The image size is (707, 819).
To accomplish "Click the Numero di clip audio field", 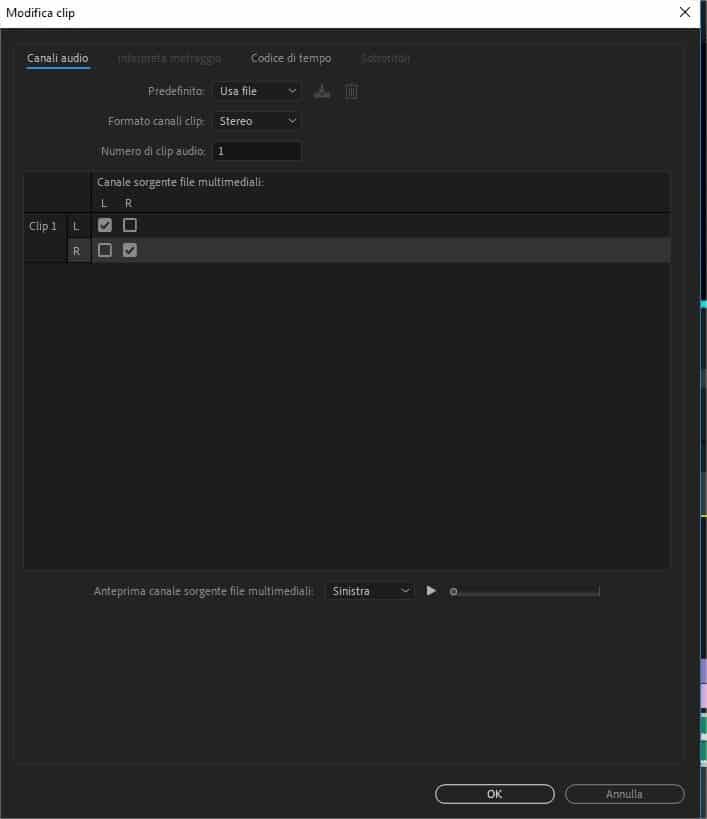I will 256,151.
